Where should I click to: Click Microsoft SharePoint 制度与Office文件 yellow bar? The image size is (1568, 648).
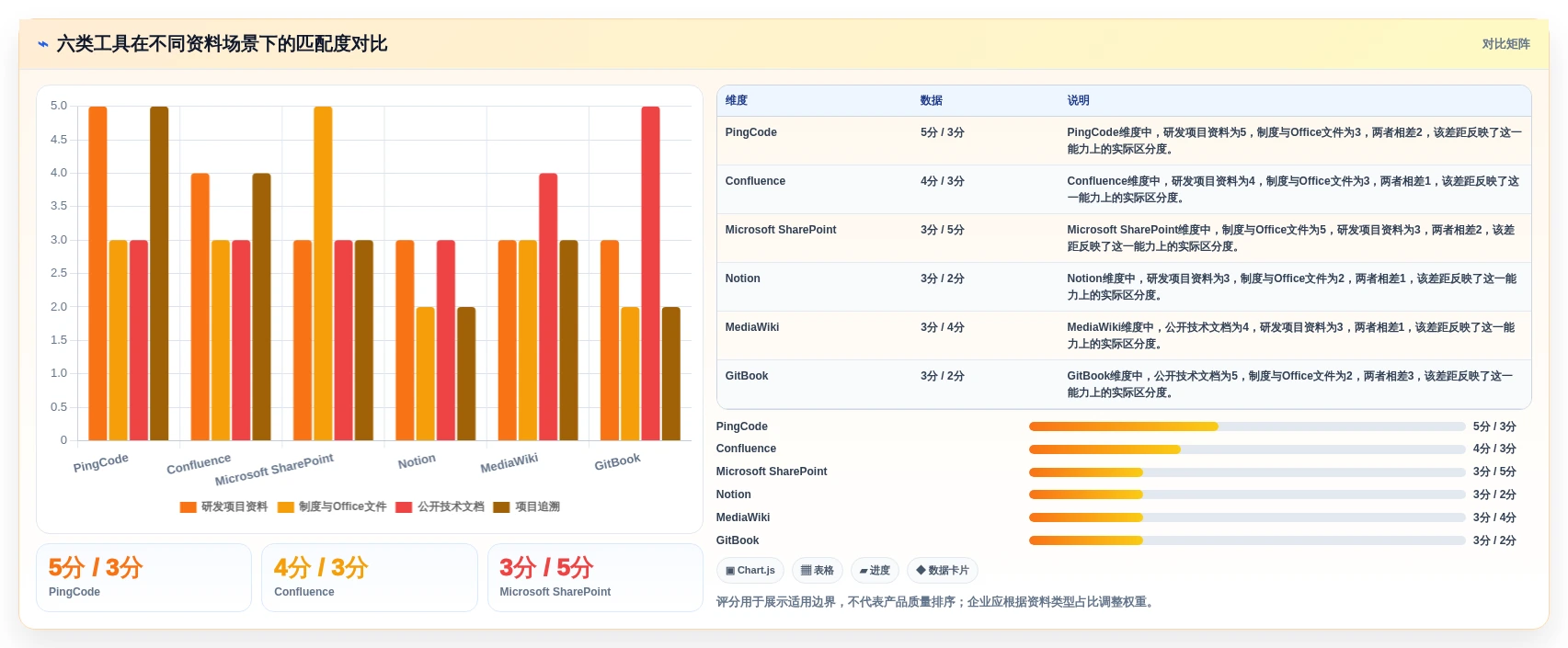323,273
